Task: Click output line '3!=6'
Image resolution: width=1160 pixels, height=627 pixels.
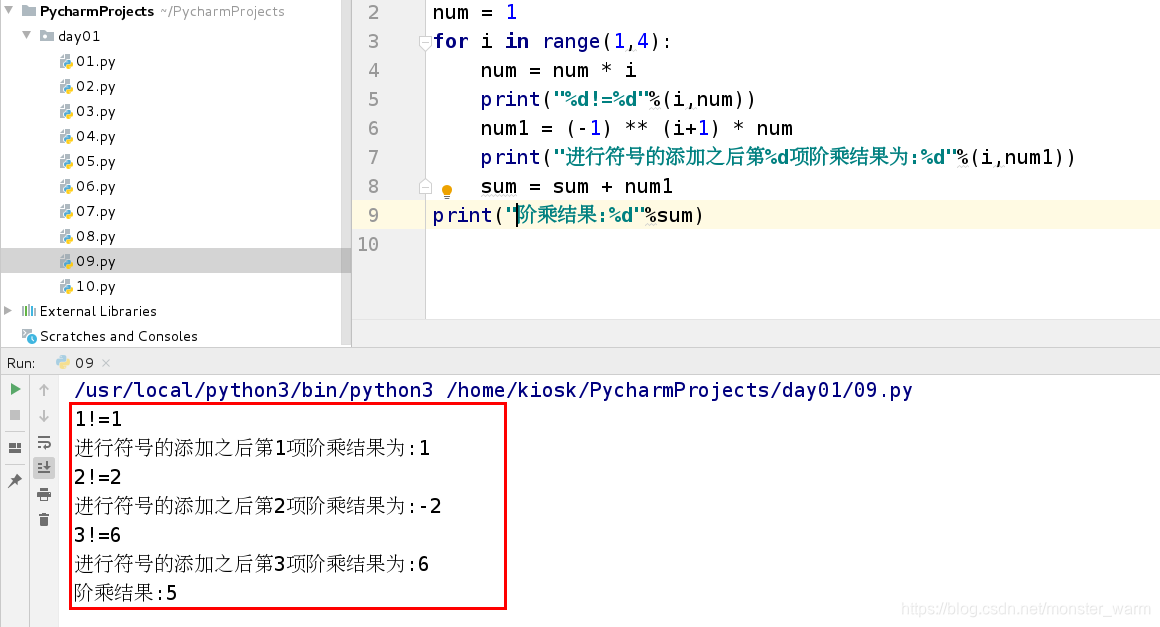Action: 98,535
